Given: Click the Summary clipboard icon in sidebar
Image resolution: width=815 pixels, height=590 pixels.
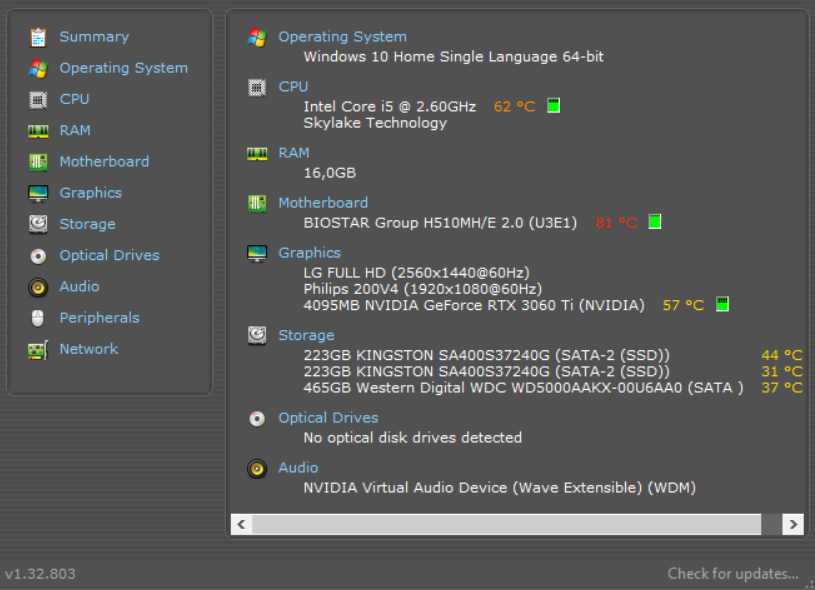Looking at the screenshot, I should 38,37.
